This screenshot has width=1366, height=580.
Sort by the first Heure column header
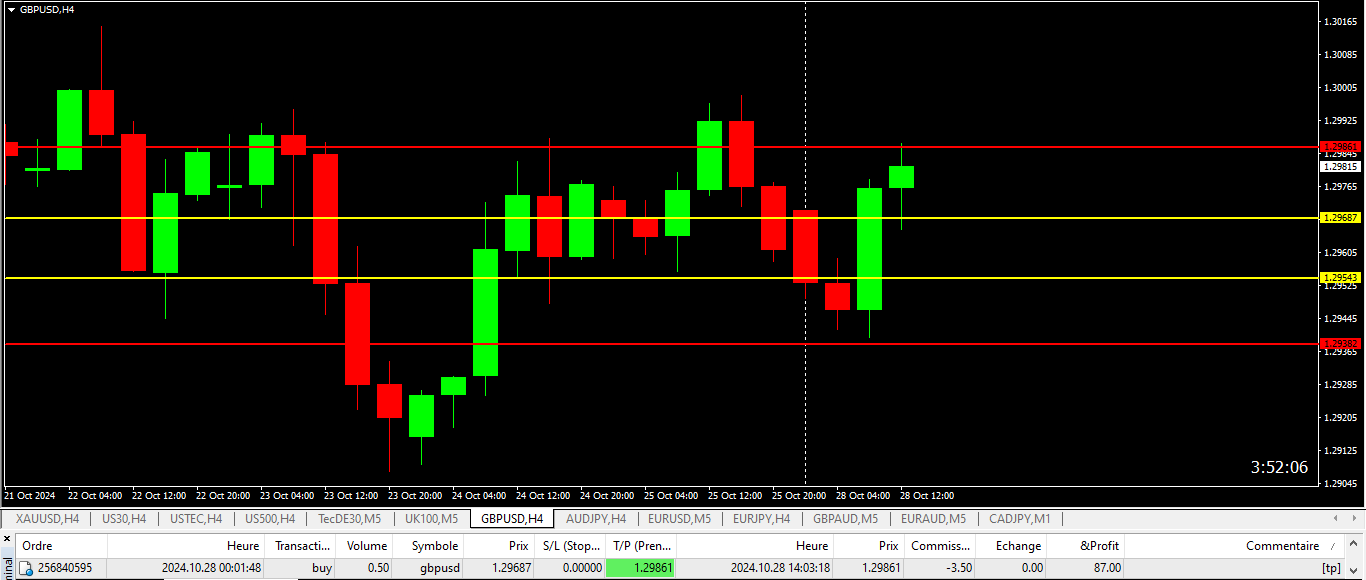point(186,546)
